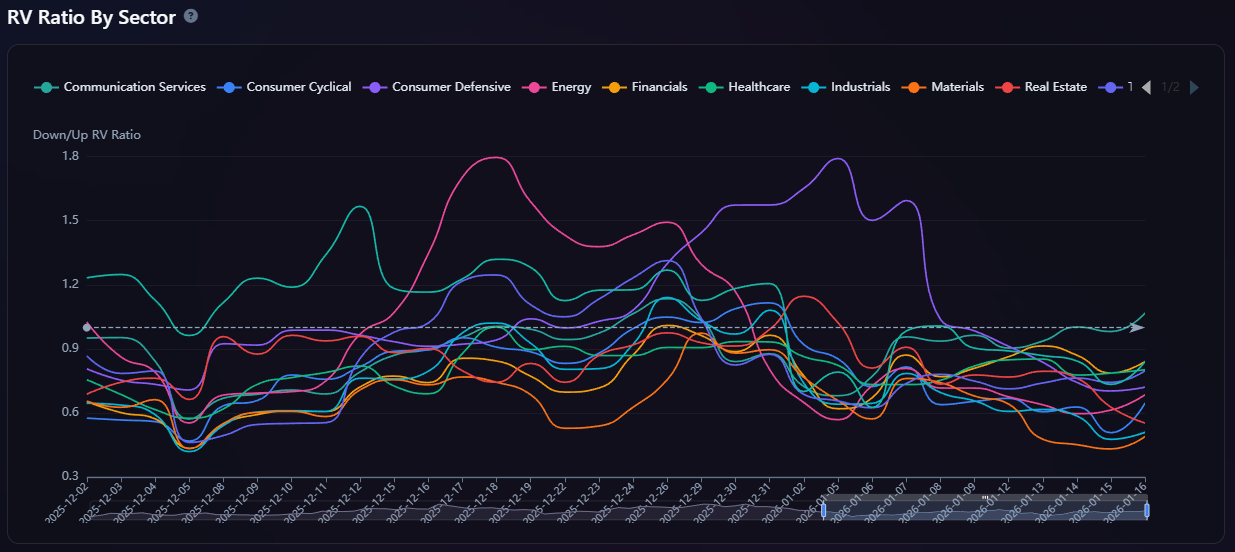Viewport: 1235px width, 552px height.
Task: Click the RV Ratio By Sector title
Action: (x=91, y=17)
